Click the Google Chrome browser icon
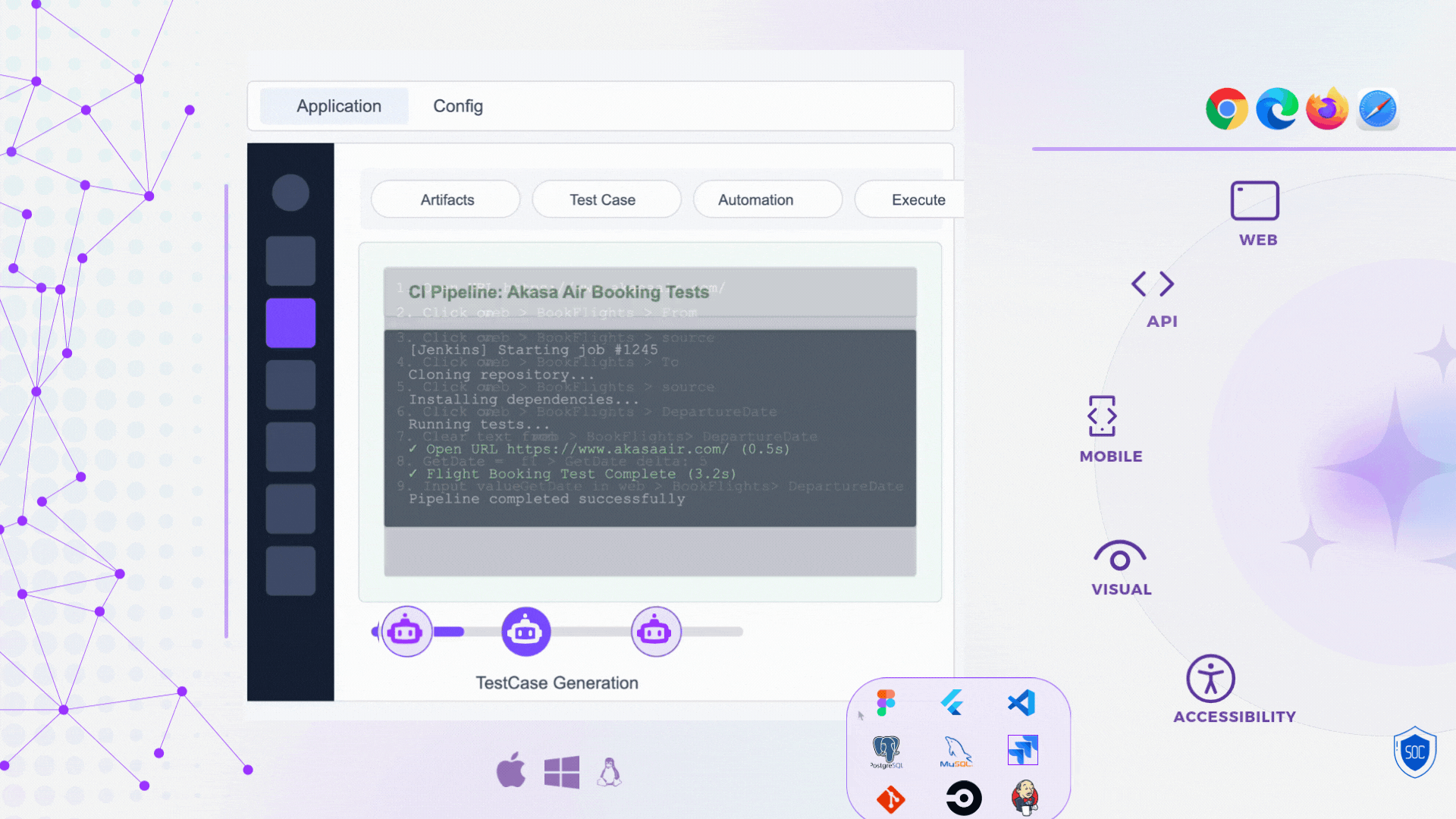1456x819 pixels. tap(1226, 109)
